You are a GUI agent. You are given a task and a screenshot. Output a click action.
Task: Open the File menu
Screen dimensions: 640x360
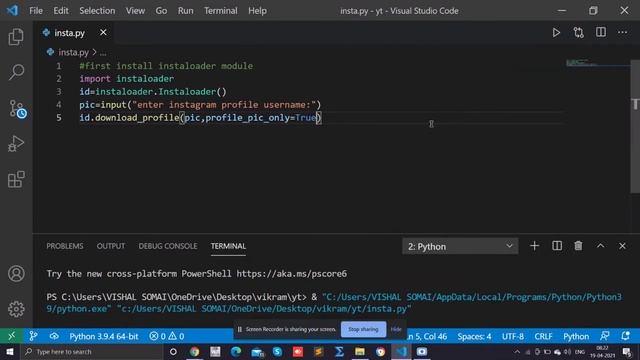click(36, 11)
